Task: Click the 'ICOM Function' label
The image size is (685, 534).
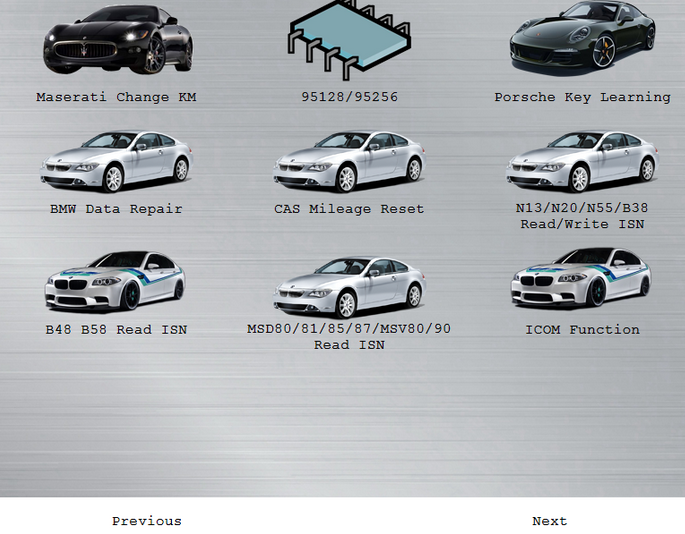Action: point(582,329)
